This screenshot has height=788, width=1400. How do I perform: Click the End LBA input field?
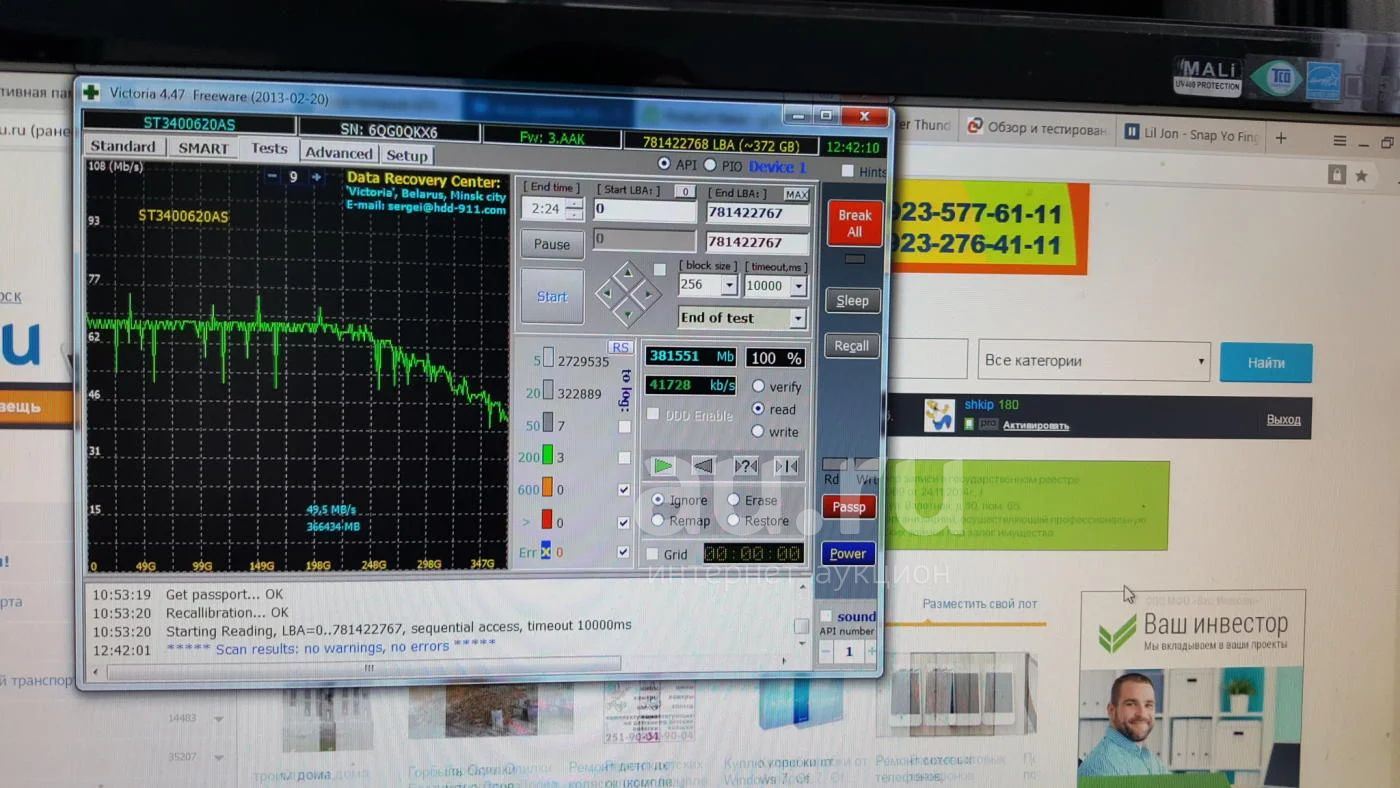click(757, 213)
